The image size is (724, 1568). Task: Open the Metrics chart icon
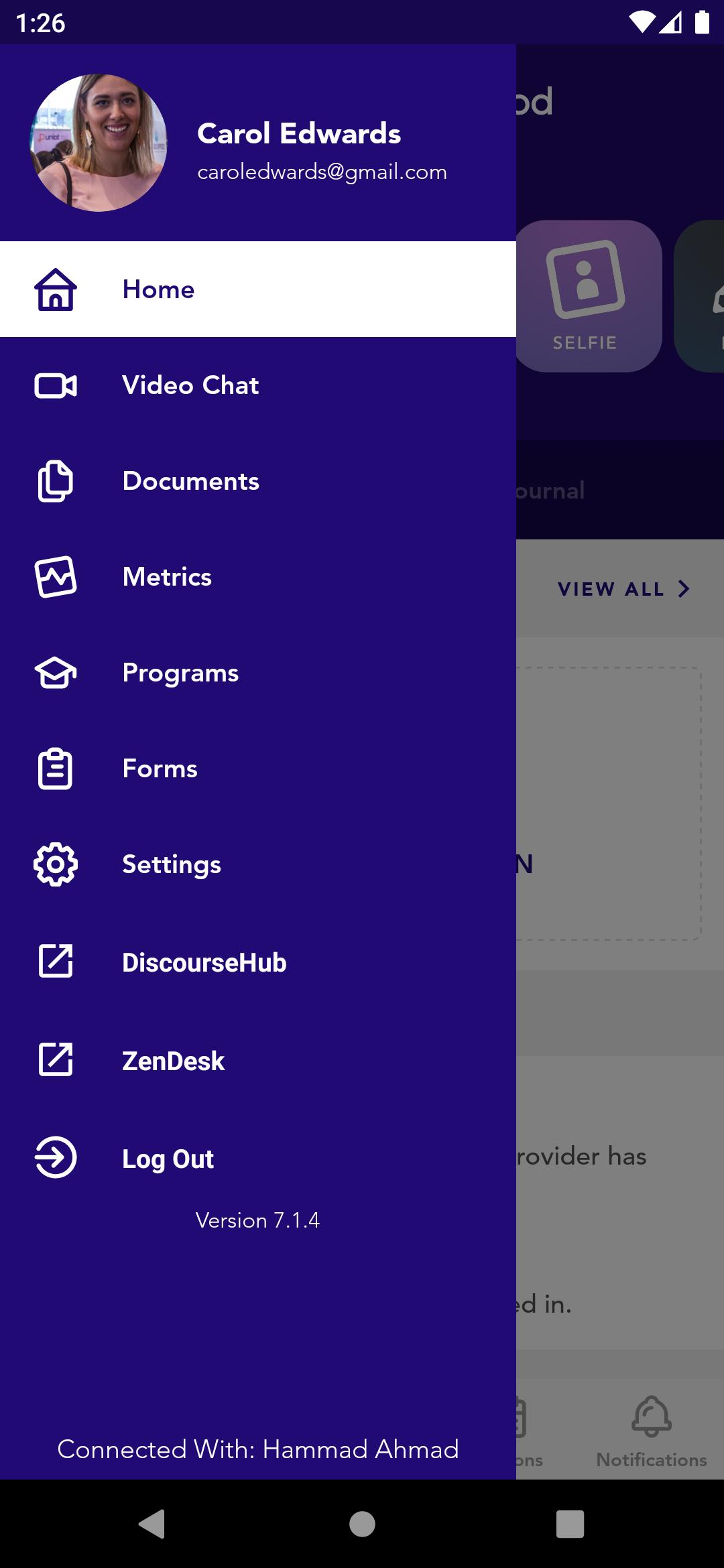coord(56,577)
